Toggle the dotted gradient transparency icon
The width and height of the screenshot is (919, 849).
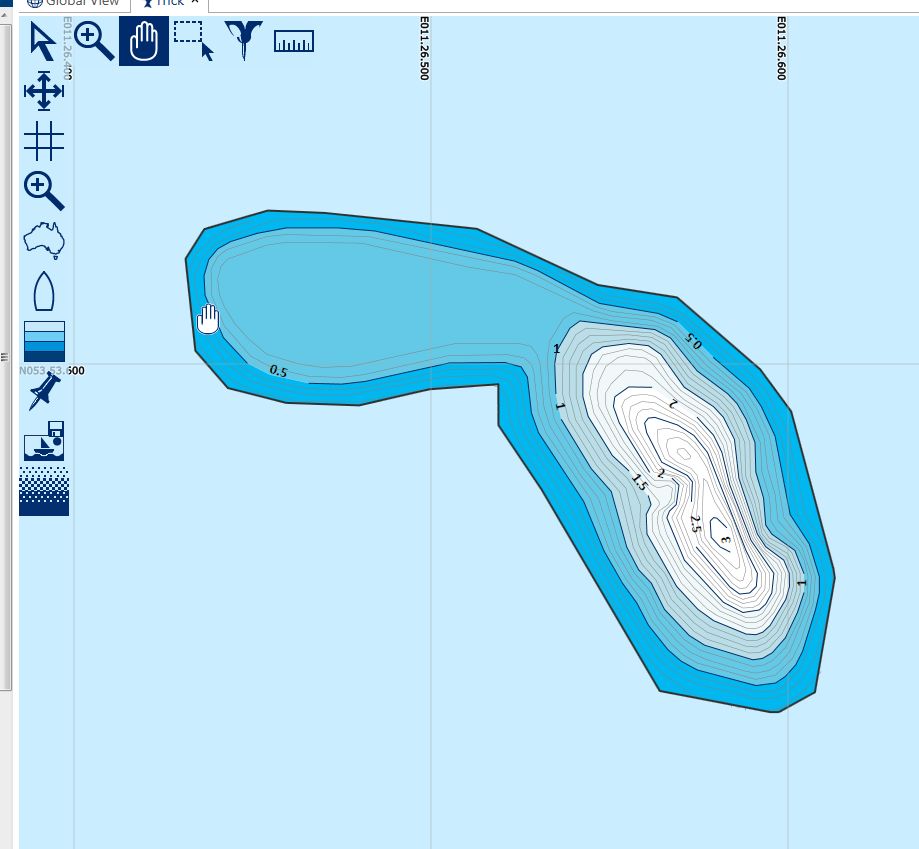click(44, 491)
